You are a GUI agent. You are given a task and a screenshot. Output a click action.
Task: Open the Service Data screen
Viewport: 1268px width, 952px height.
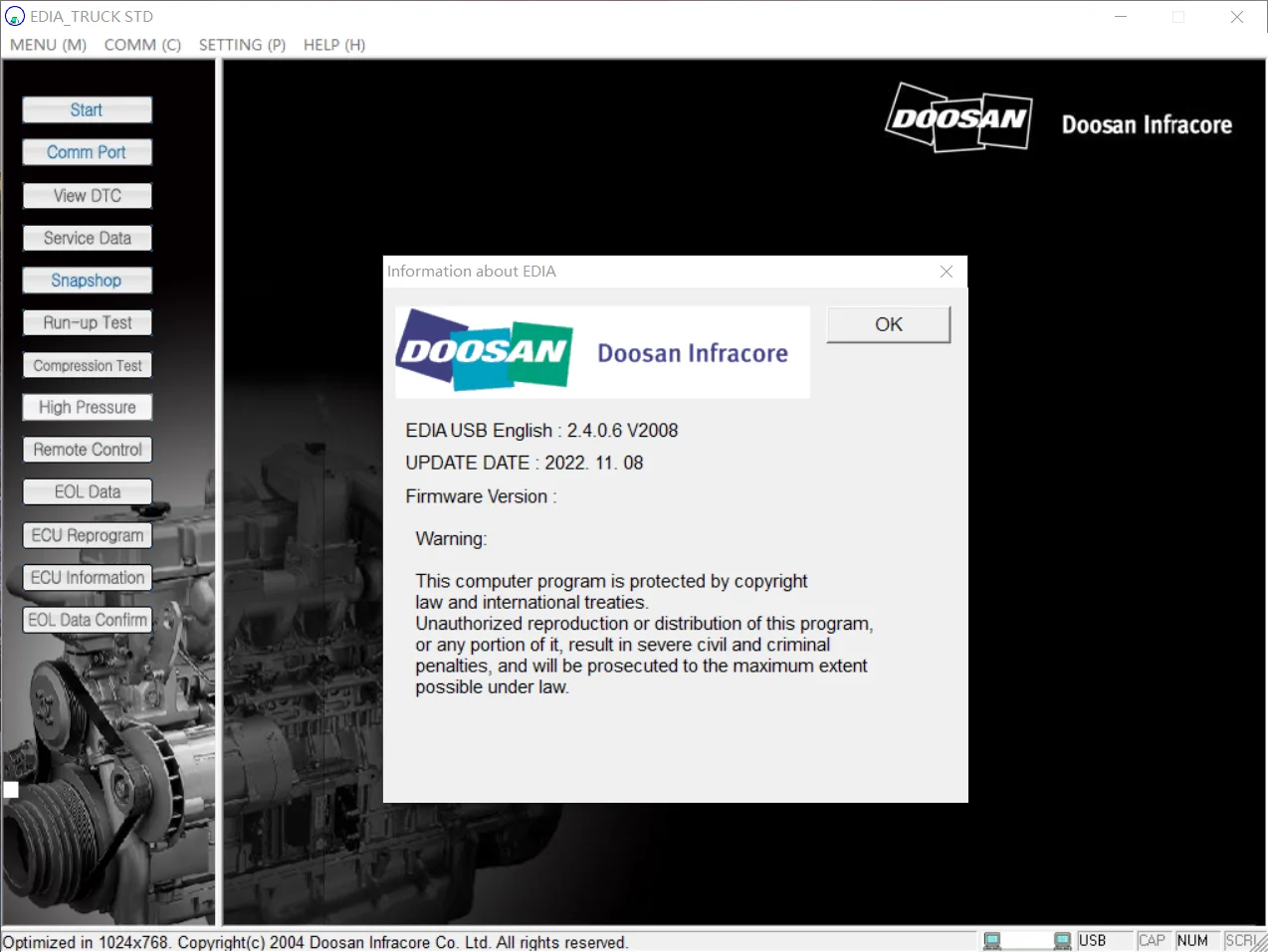(87, 239)
